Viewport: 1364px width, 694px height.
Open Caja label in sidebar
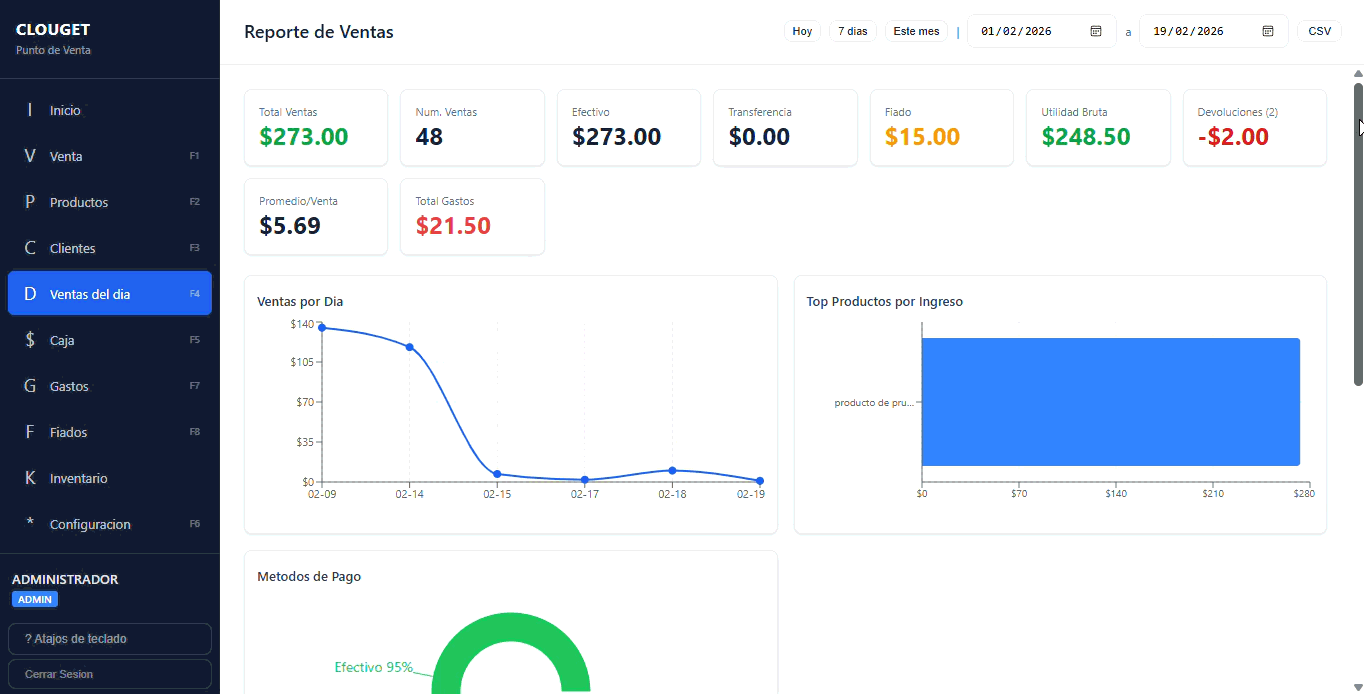pyautogui.click(x=62, y=340)
